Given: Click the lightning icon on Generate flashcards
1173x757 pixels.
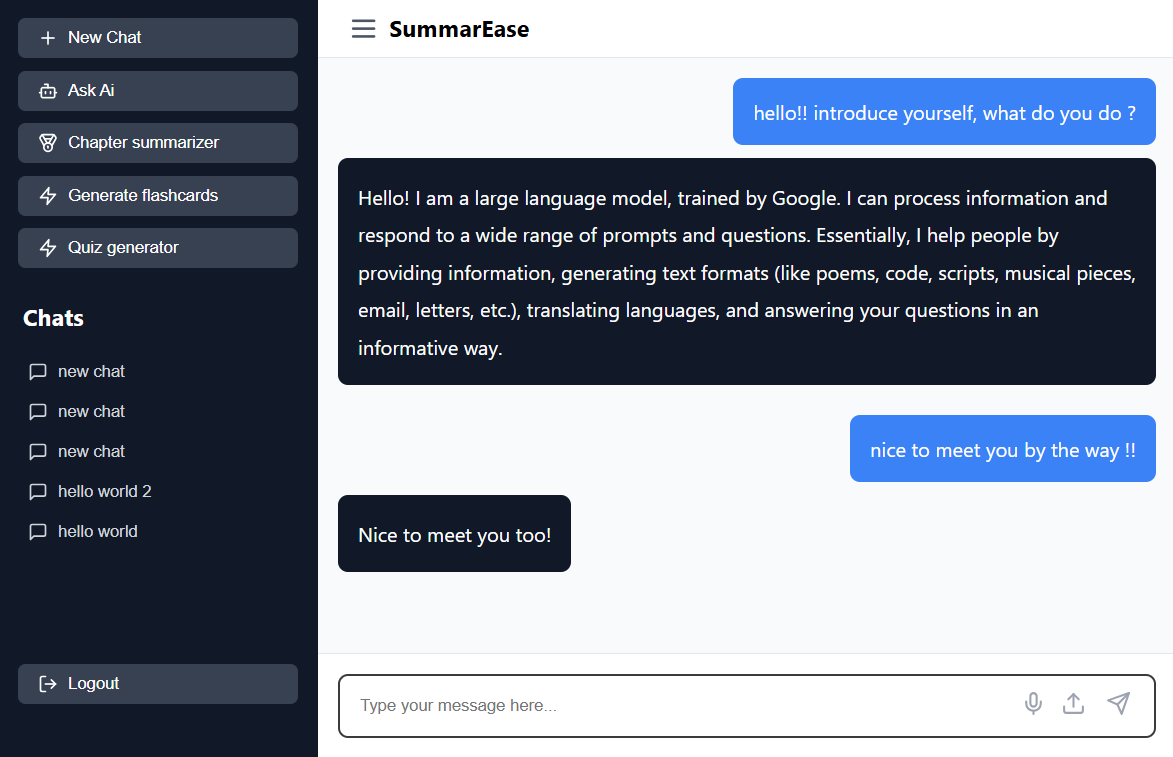Looking at the screenshot, I should 48,196.
